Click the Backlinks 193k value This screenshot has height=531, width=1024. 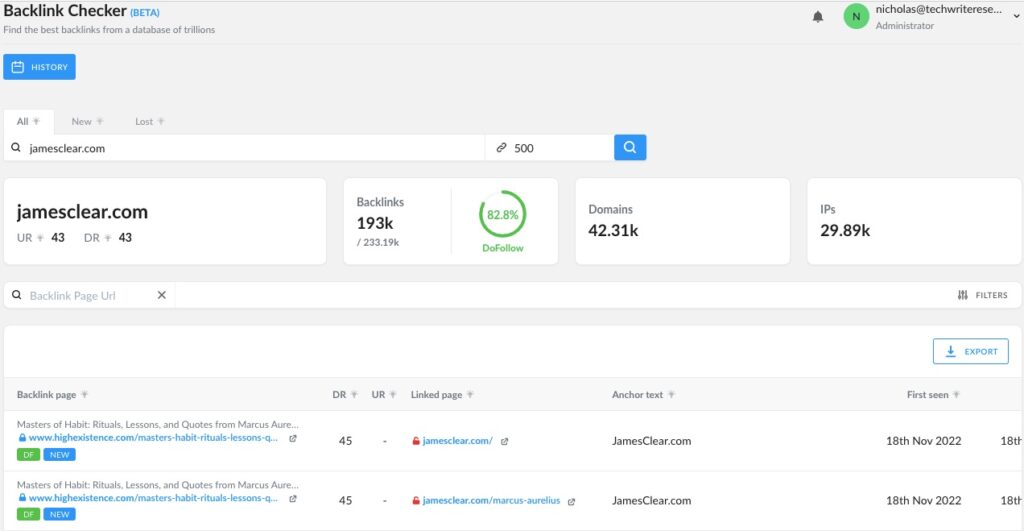375,223
